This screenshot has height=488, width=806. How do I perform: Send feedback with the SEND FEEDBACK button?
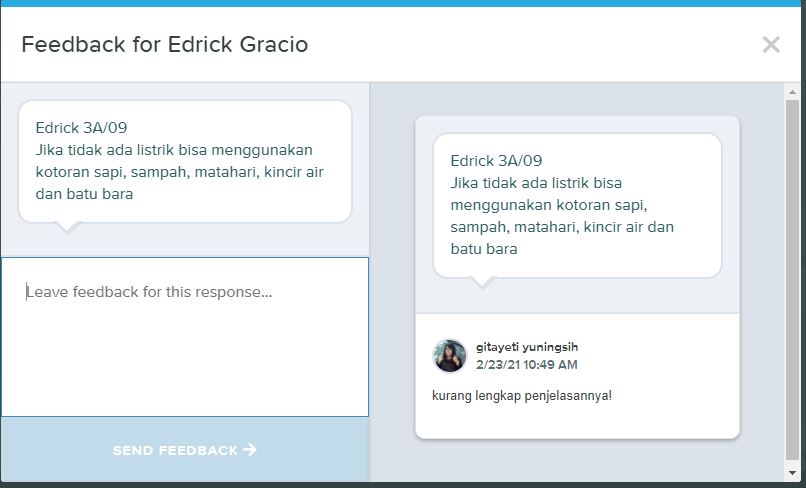185,450
